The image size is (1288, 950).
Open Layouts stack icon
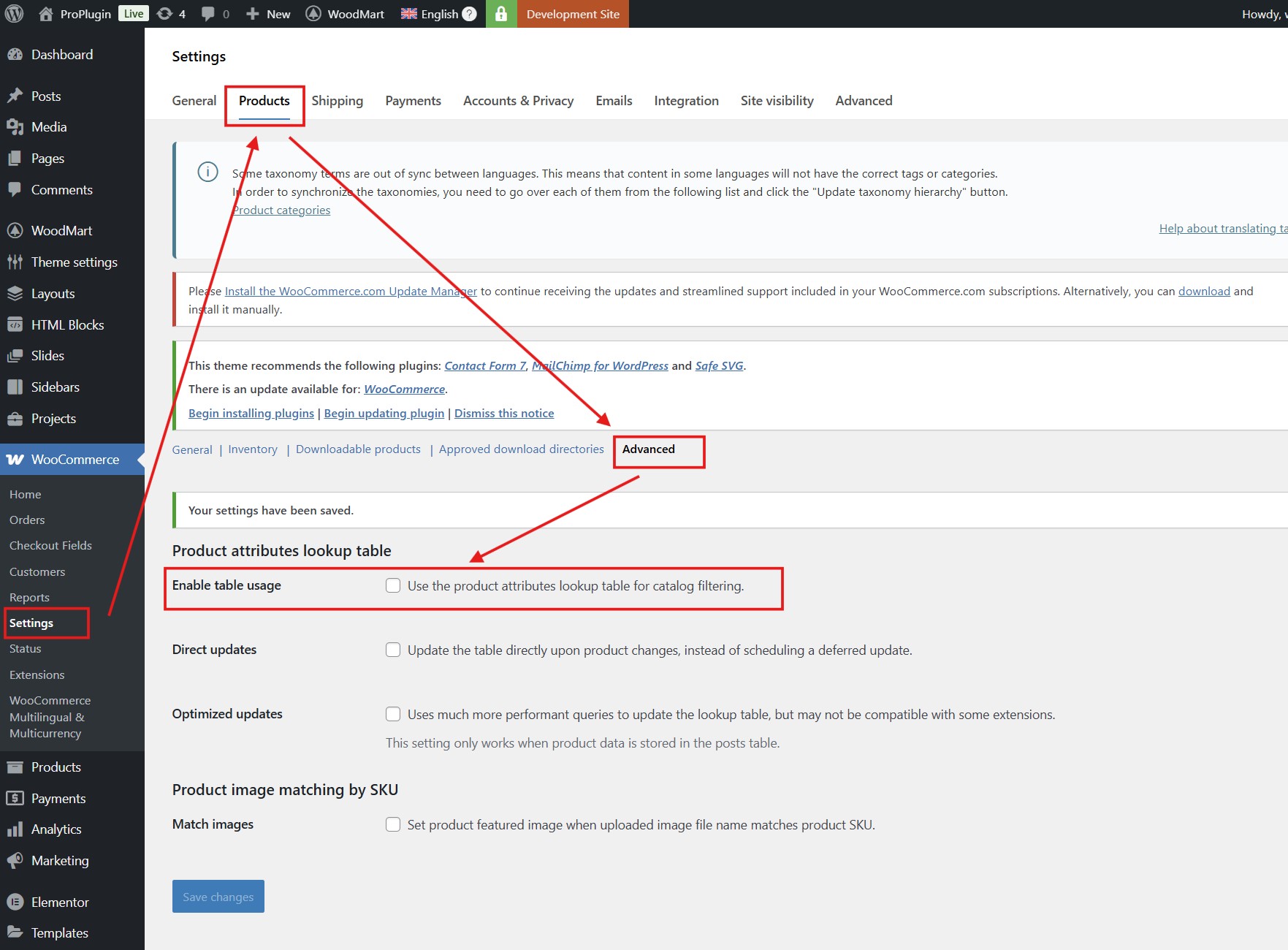click(x=15, y=294)
